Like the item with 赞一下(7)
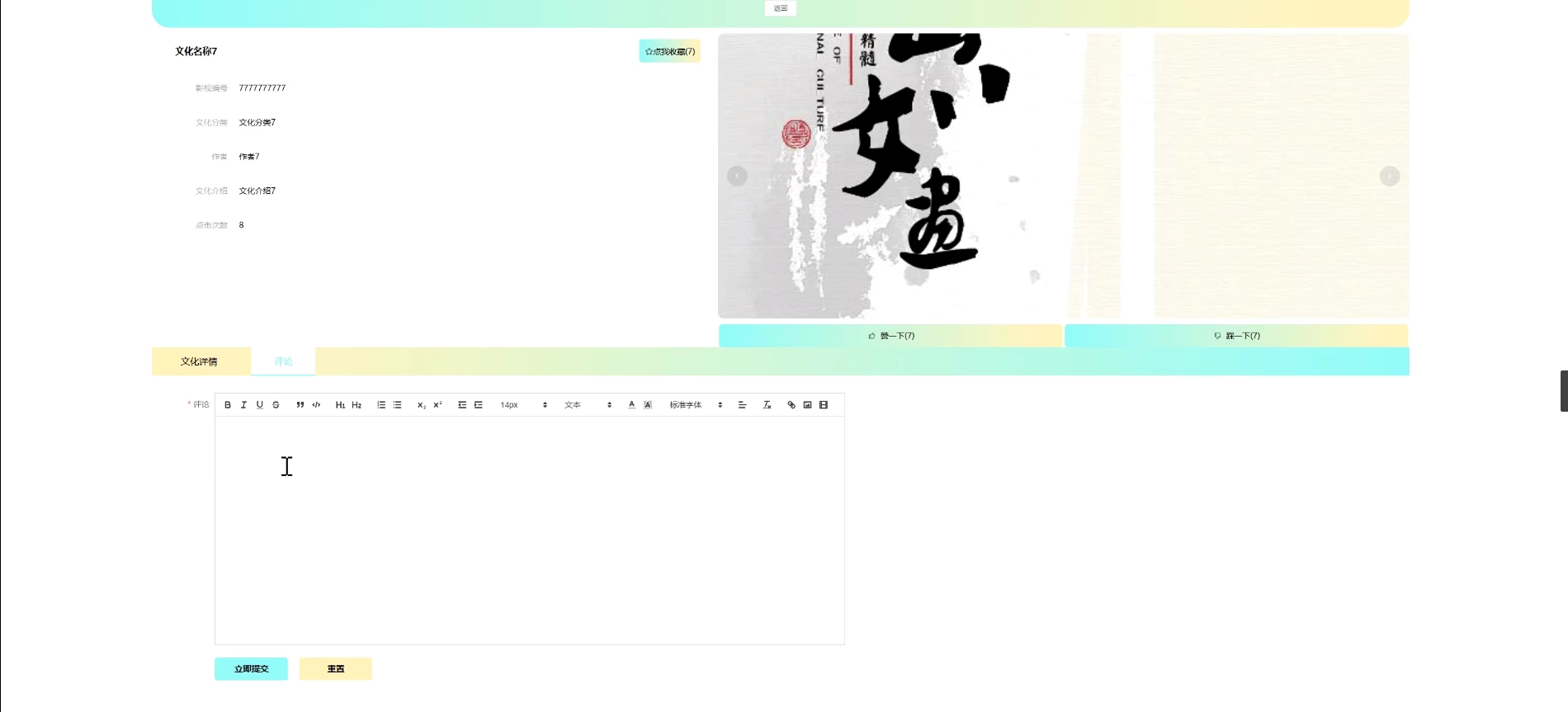The height and width of the screenshot is (712, 1568). (890, 336)
